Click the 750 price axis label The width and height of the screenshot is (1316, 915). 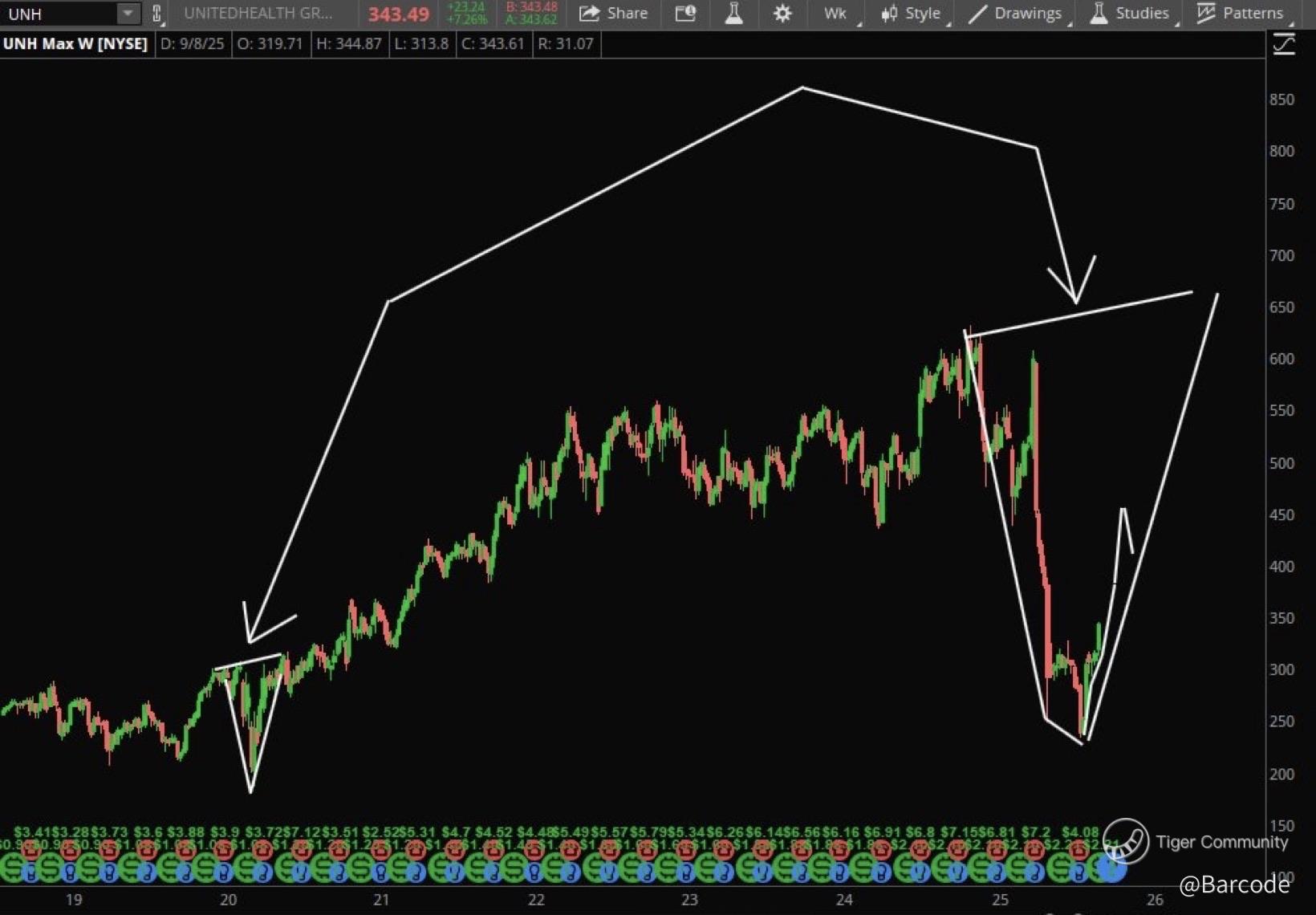[1281, 204]
